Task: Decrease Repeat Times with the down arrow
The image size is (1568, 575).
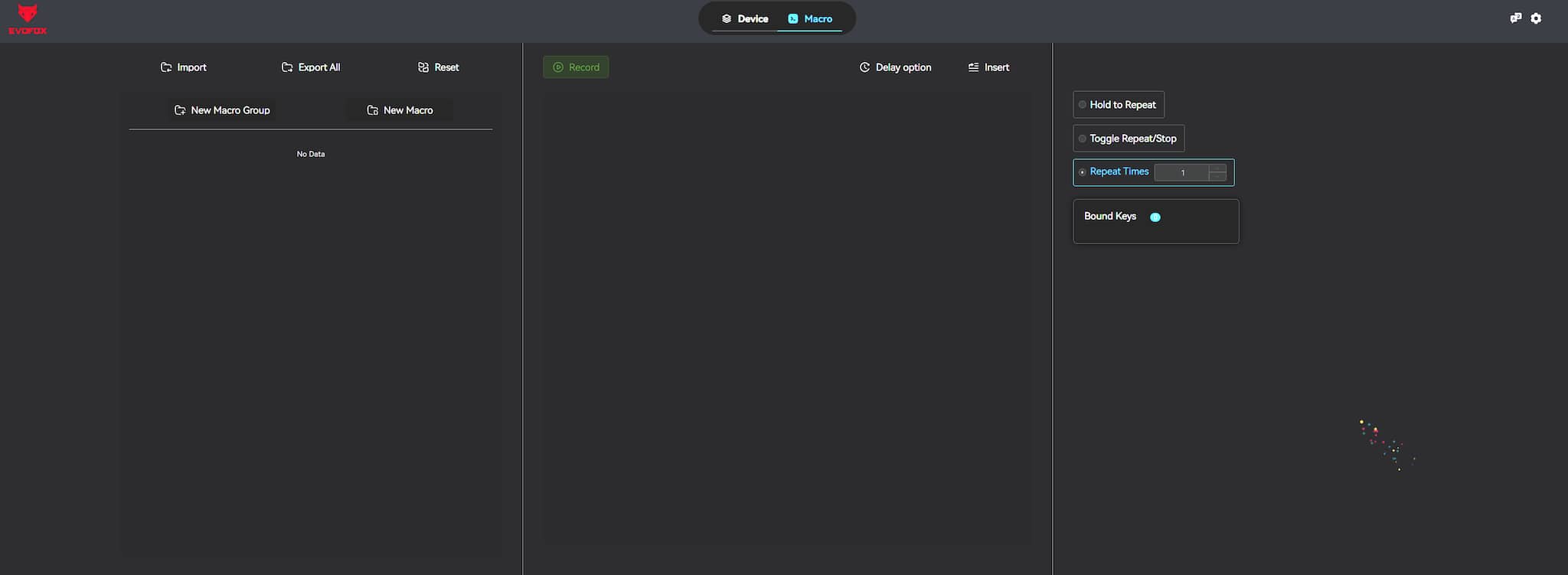Action: point(1217,178)
